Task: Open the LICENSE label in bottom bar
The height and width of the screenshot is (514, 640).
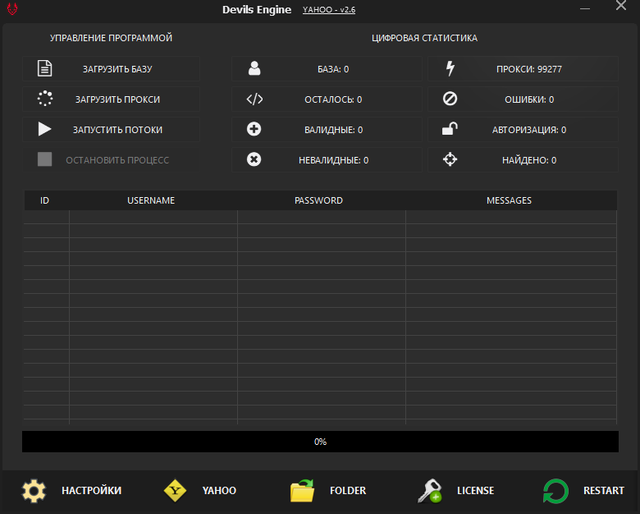Action: [476, 490]
